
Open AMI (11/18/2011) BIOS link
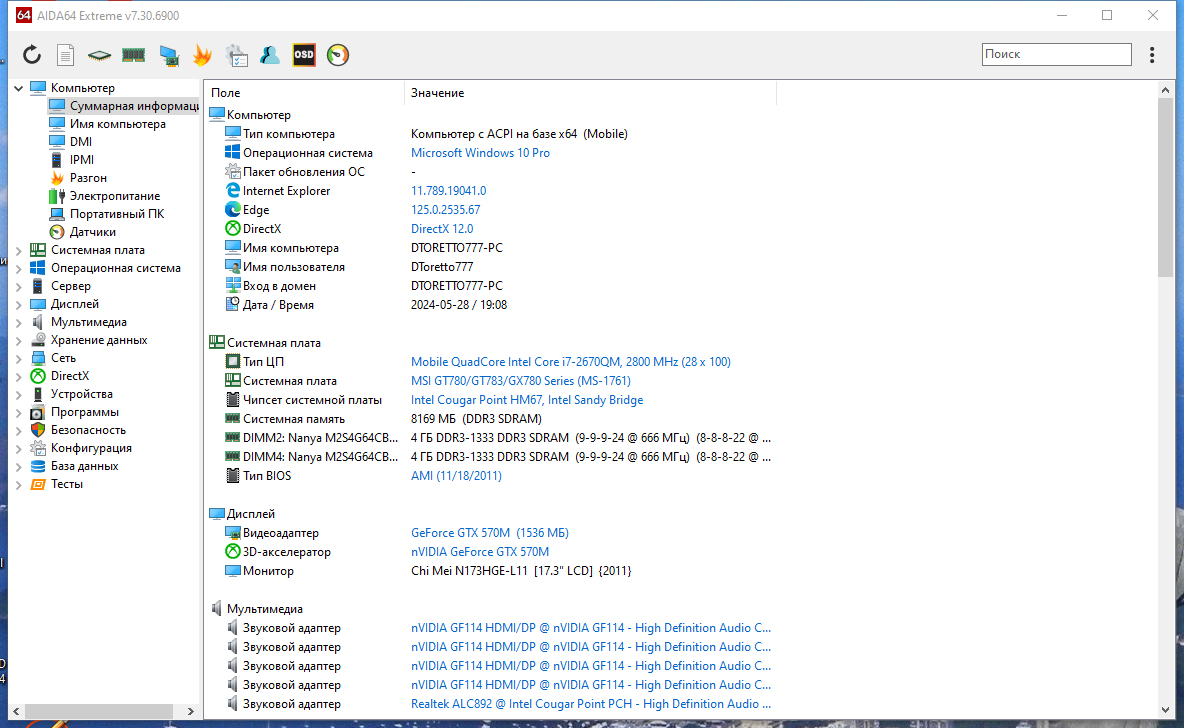tap(456, 476)
